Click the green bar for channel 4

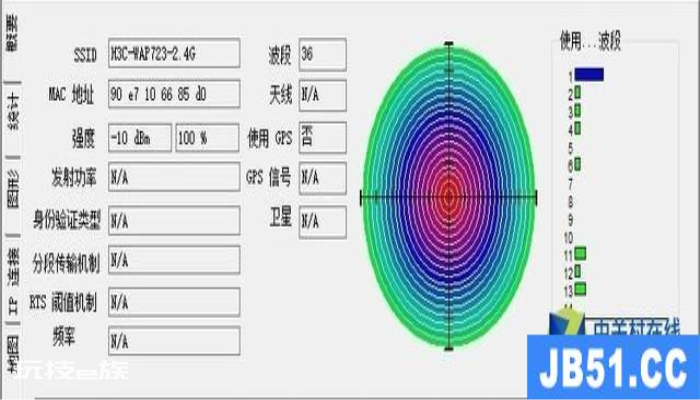tap(578, 129)
